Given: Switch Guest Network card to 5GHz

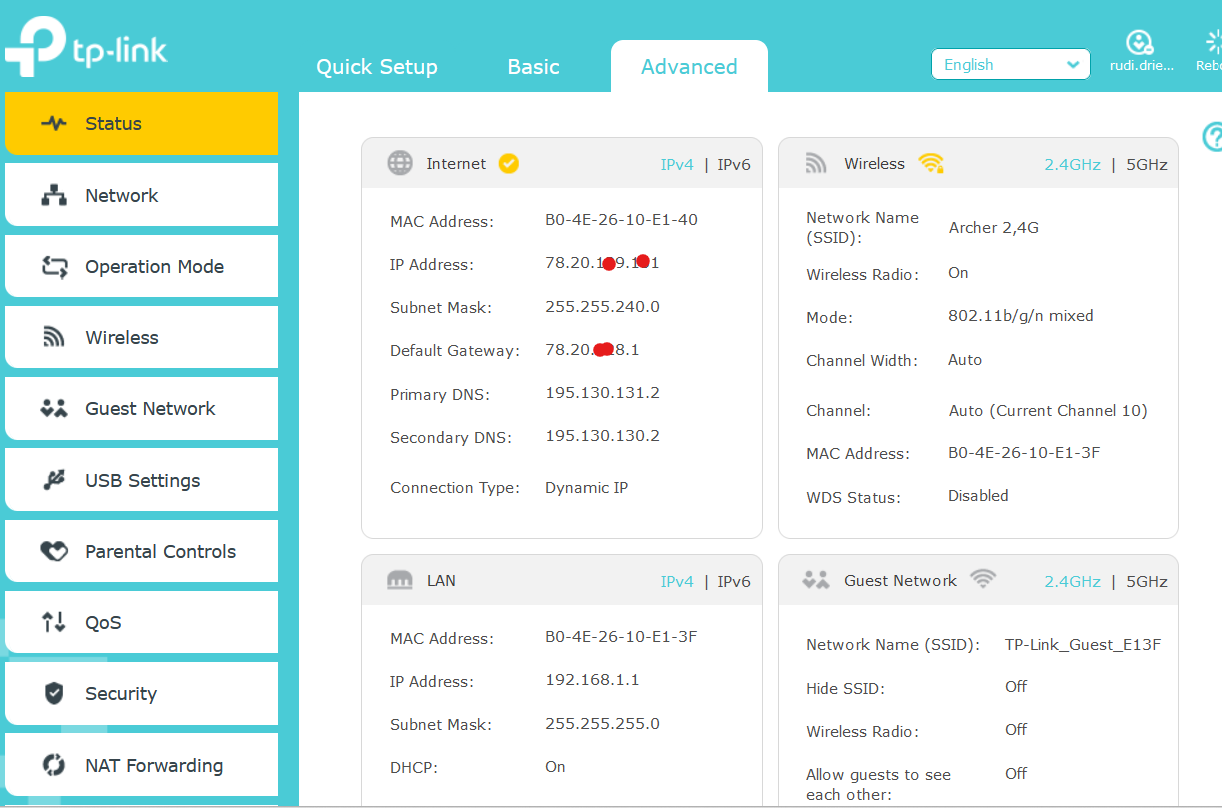Looking at the screenshot, I should click(x=1147, y=582).
